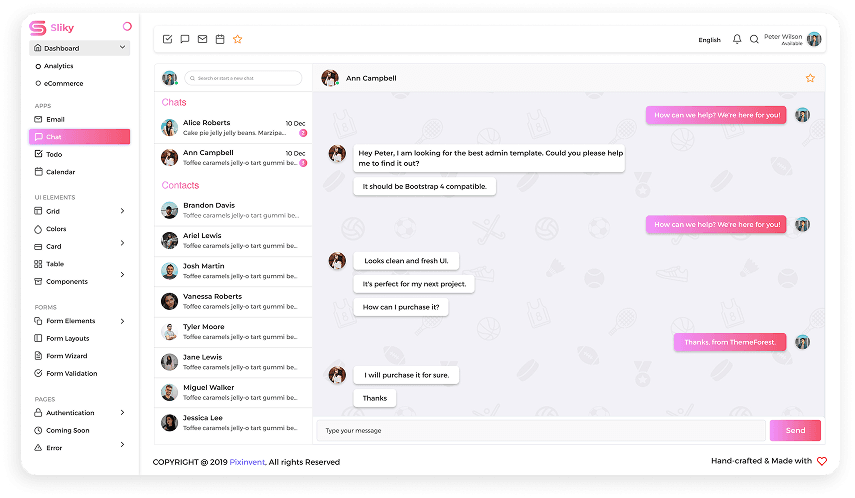This screenshot has height=498, width=855.
Task: Click the search magnifier icon in header
Action: tap(755, 40)
